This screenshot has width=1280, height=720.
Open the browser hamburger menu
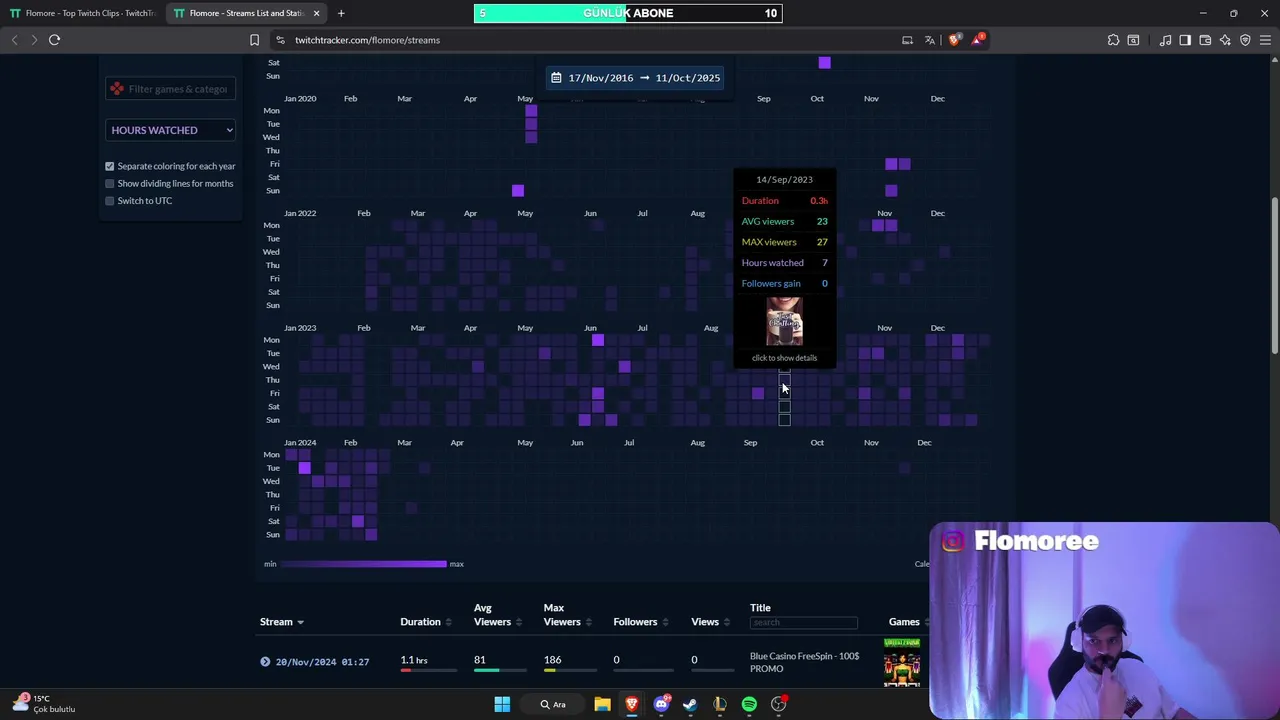tap(1265, 40)
